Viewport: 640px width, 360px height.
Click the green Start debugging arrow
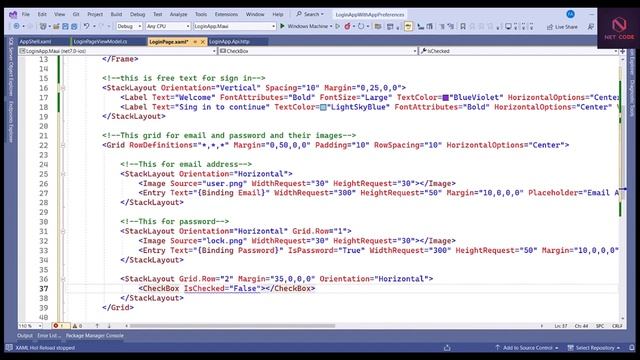[x=282, y=26]
